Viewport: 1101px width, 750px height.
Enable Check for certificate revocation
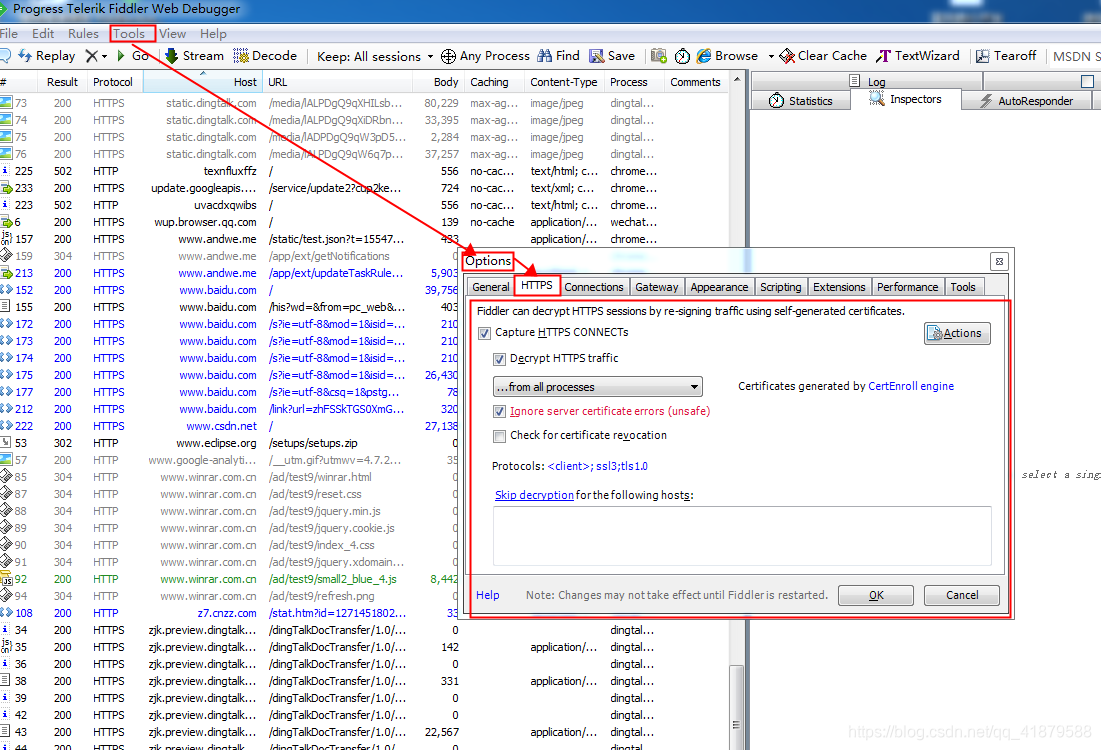[499, 436]
